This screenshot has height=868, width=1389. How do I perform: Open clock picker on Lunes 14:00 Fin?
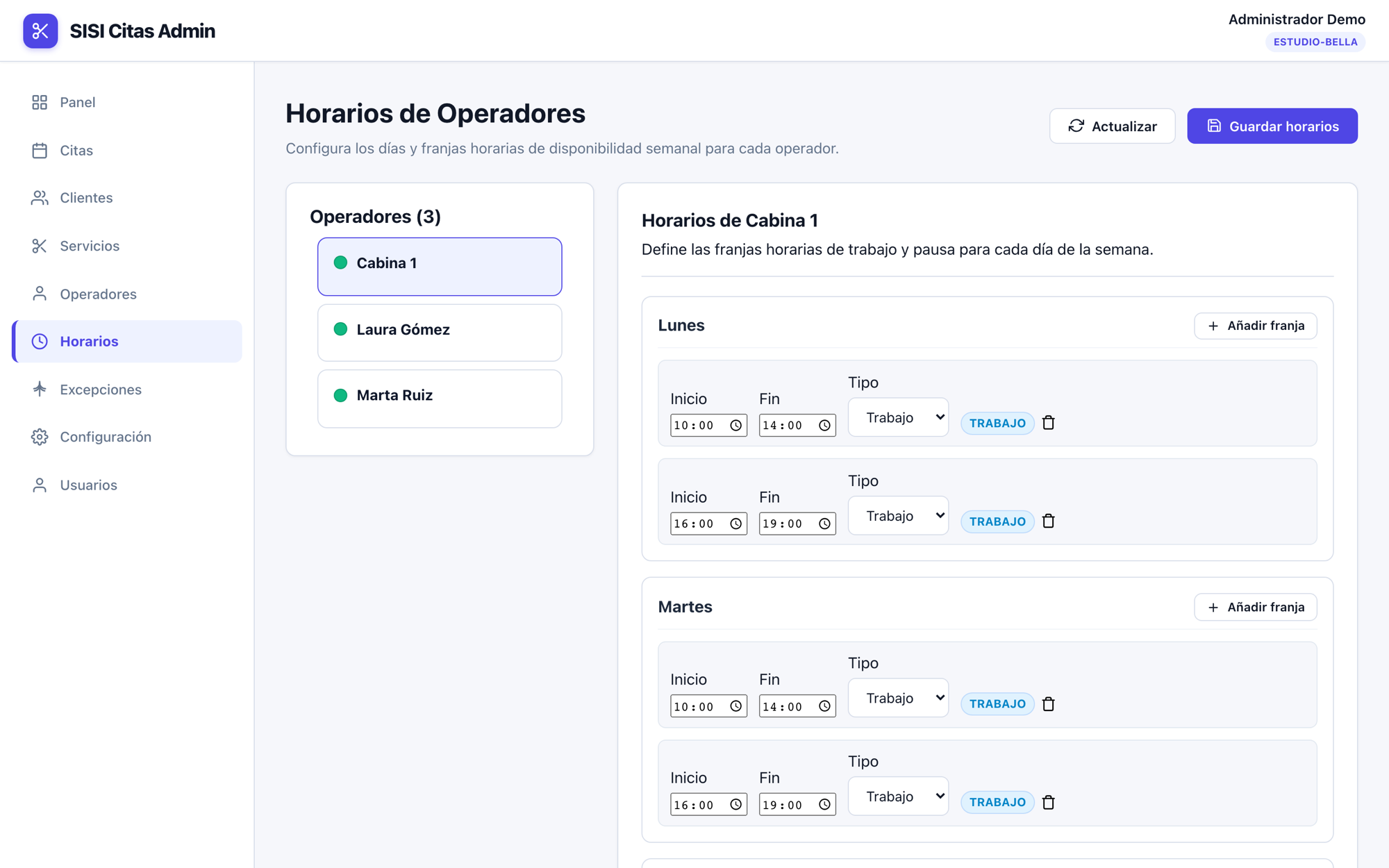824,426
